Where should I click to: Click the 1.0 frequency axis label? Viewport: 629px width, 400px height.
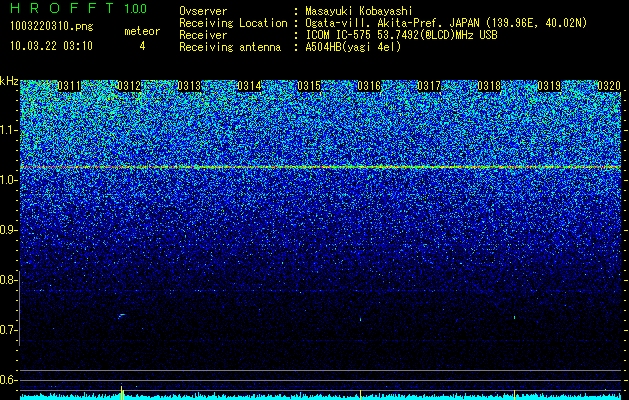point(8,180)
